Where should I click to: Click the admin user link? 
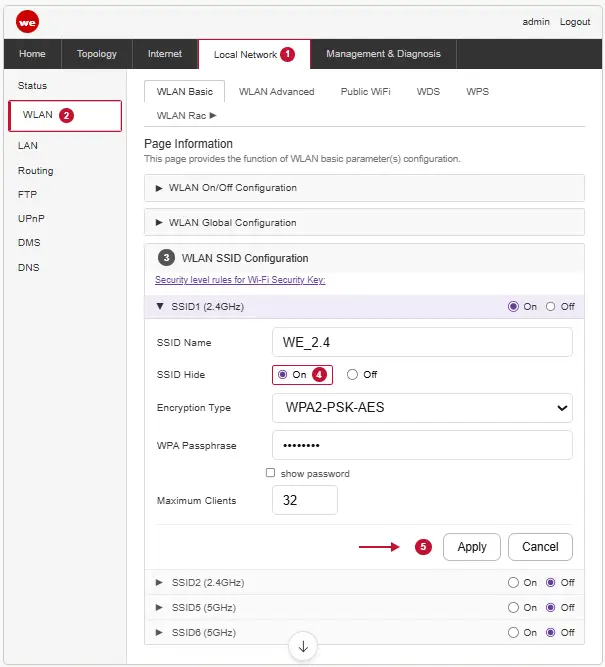(x=536, y=22)
